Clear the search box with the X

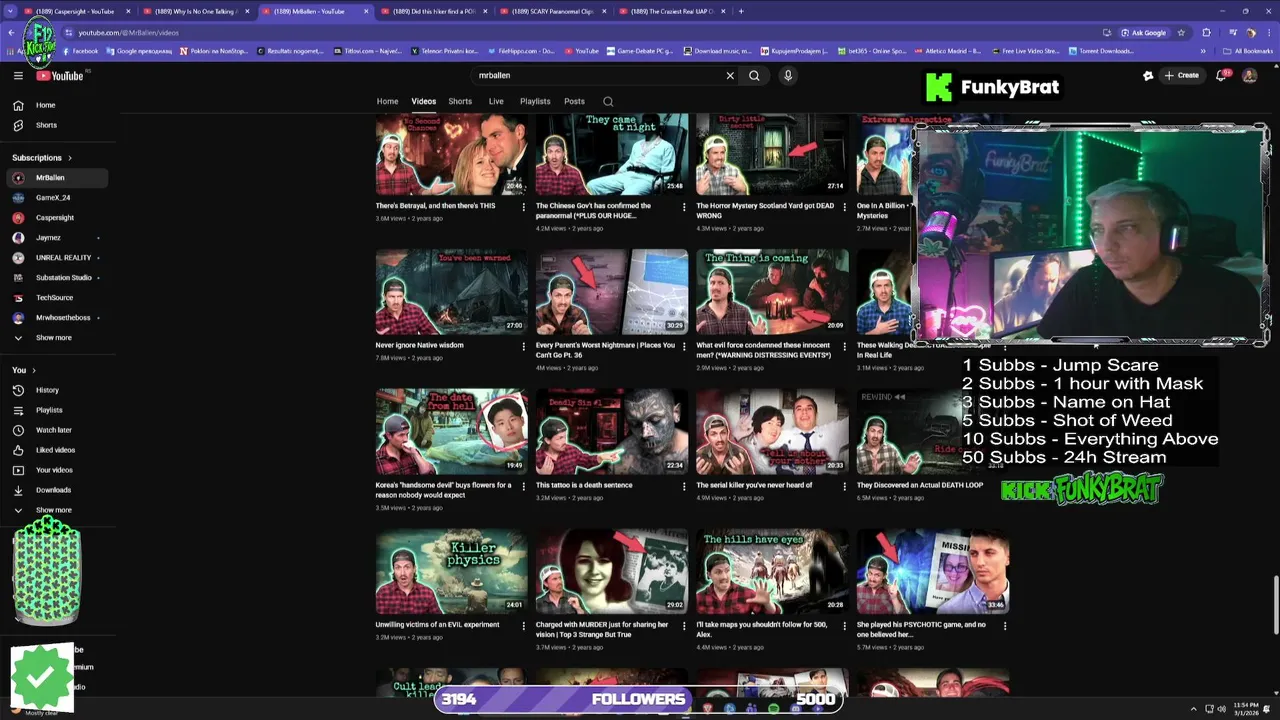730,75
